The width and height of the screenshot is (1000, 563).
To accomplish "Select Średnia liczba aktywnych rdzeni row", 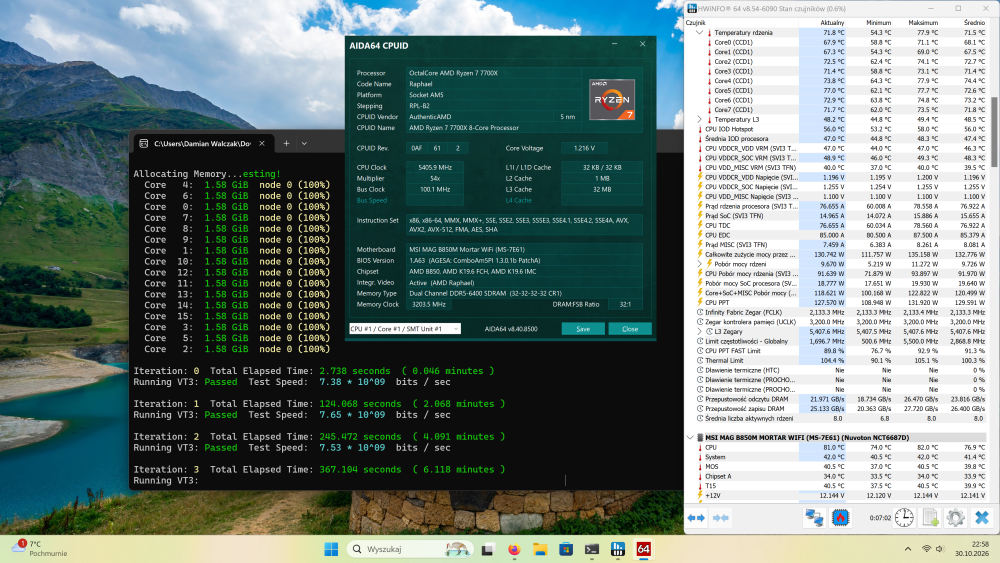I will (x=837, y=418).
